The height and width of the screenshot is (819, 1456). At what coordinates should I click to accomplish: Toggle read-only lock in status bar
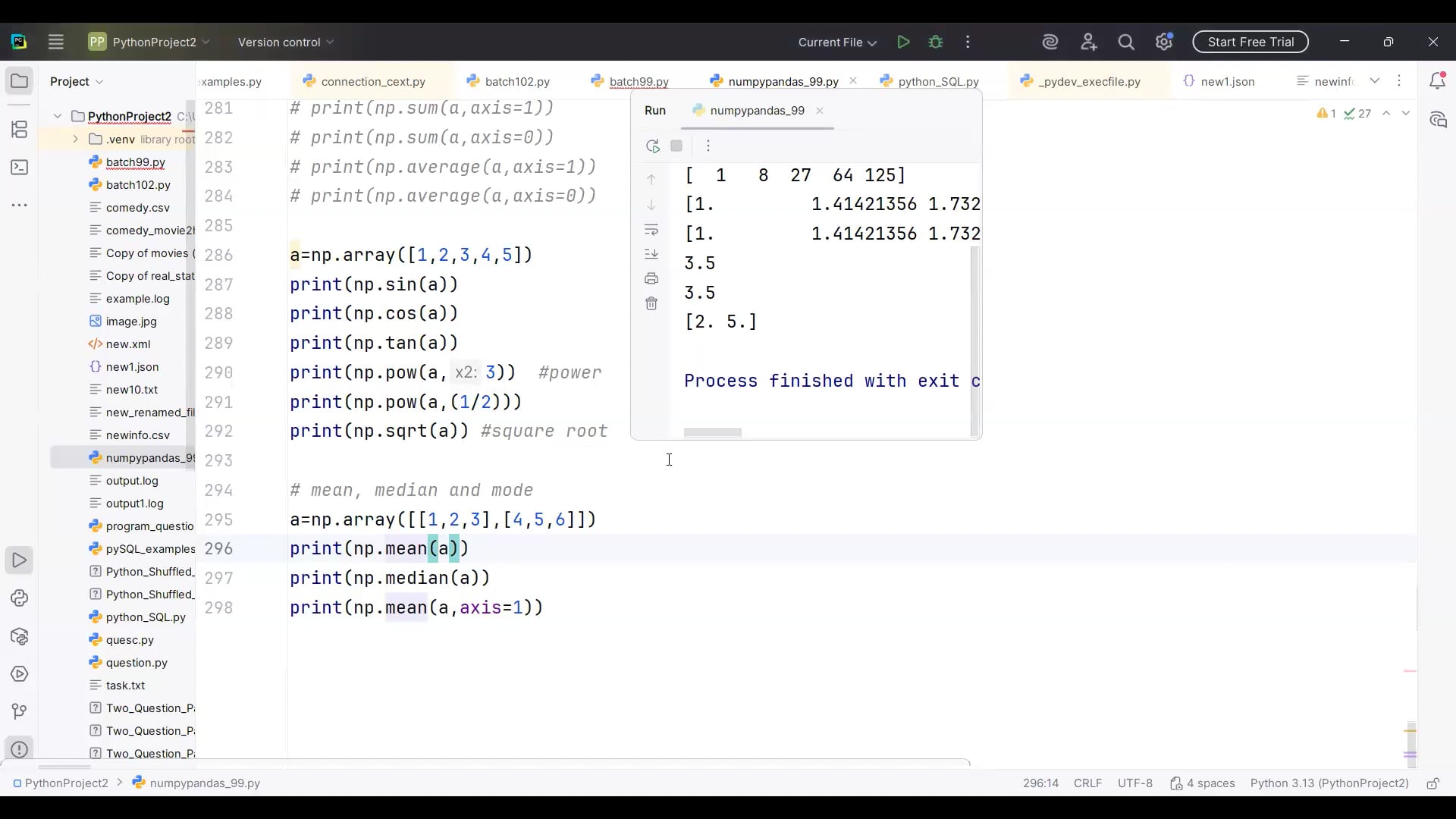click(x=1432, y=783)
